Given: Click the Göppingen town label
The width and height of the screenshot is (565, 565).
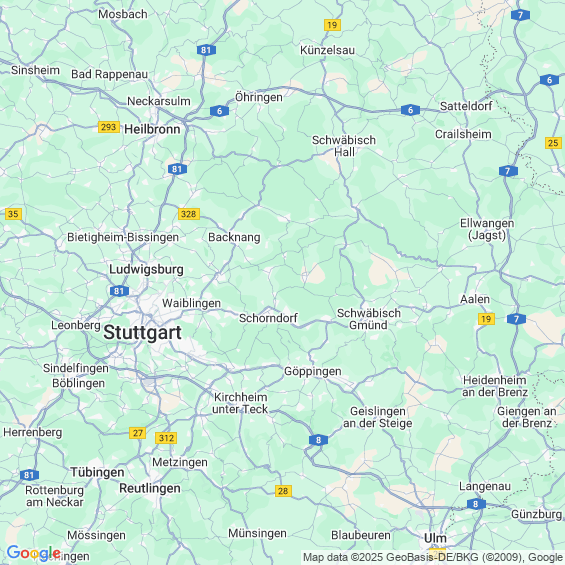Looking at the screenshot, I should tap(312, 371).
